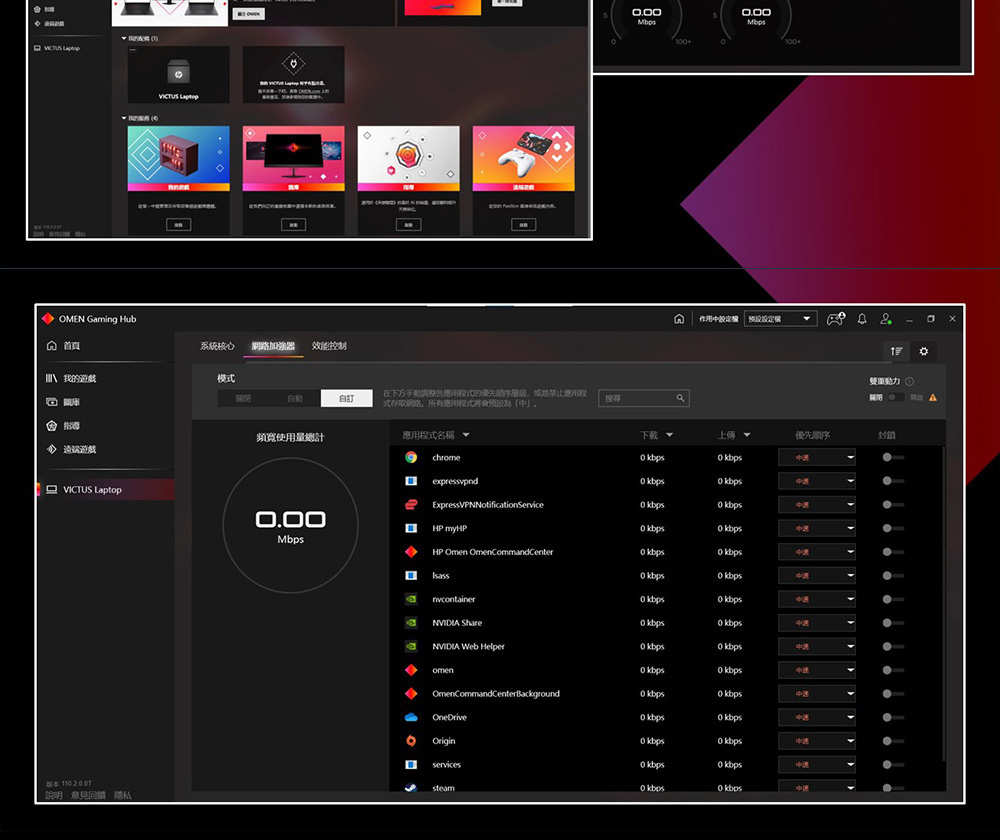The width and height of the screenshot is (1000, 840).
Task: Click the OneDrive cloud icon
Action: click(x=411, y=717)
